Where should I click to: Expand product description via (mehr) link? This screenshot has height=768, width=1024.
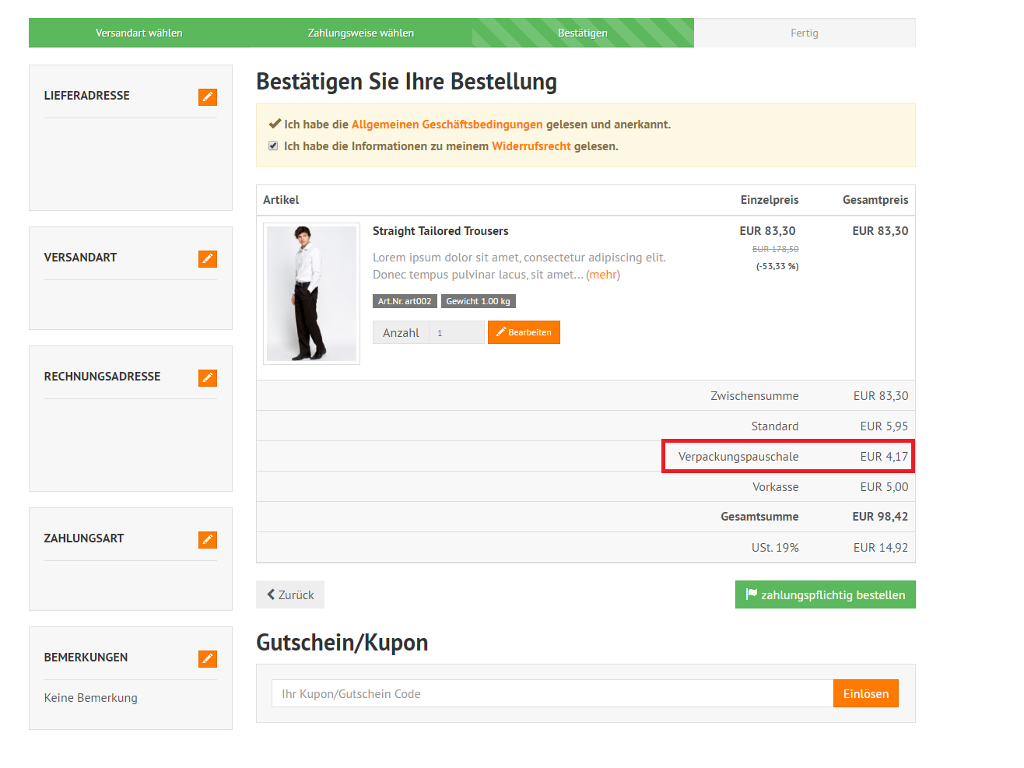coord(602,274)
